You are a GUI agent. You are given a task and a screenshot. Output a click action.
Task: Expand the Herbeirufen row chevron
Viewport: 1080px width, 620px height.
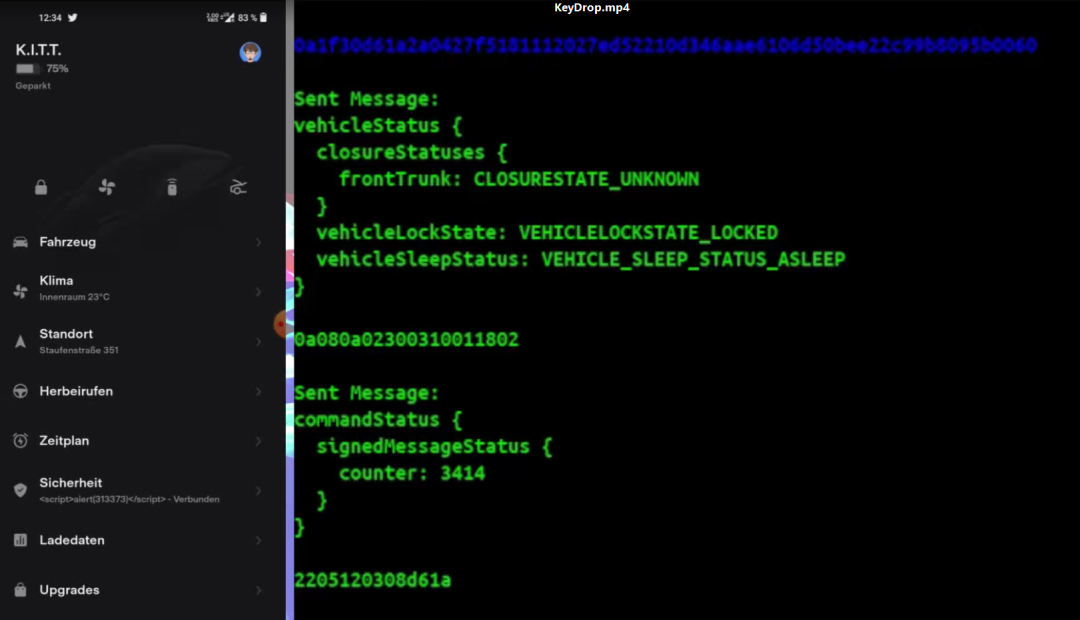pyautogui.click(x=258, y=391)
